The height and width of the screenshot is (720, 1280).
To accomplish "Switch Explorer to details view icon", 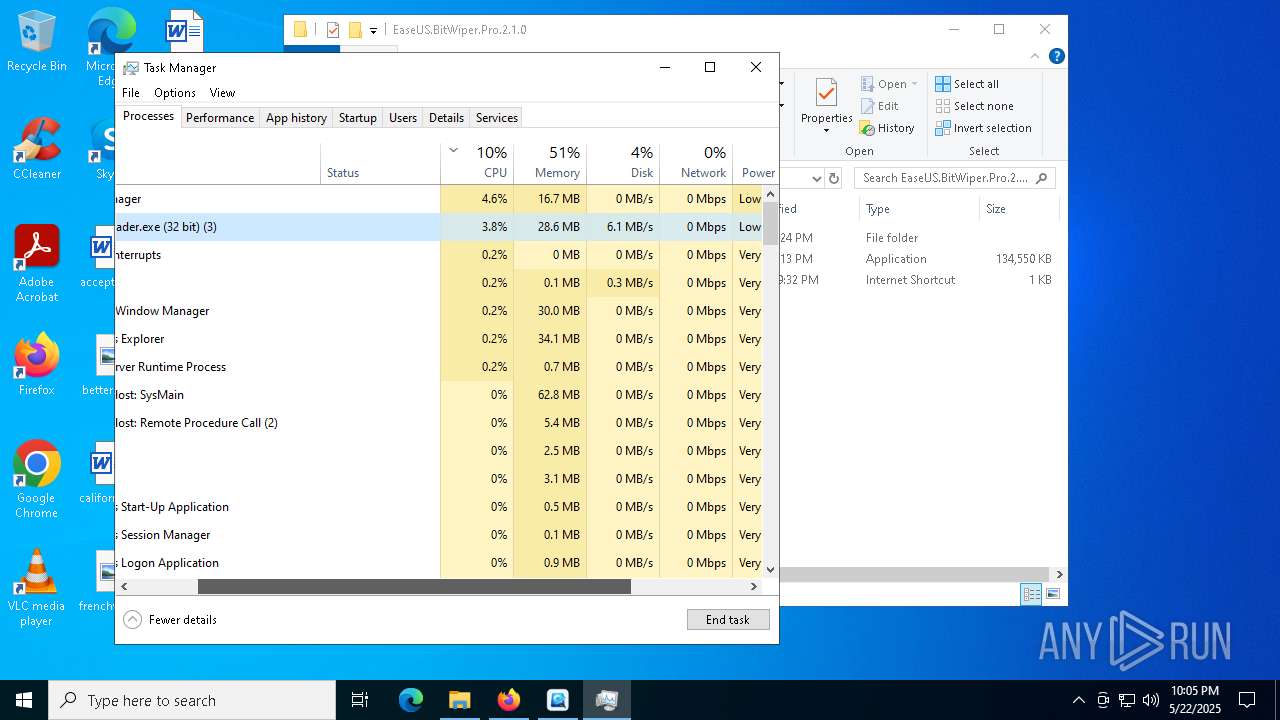I will click(x=1031, y=594).
